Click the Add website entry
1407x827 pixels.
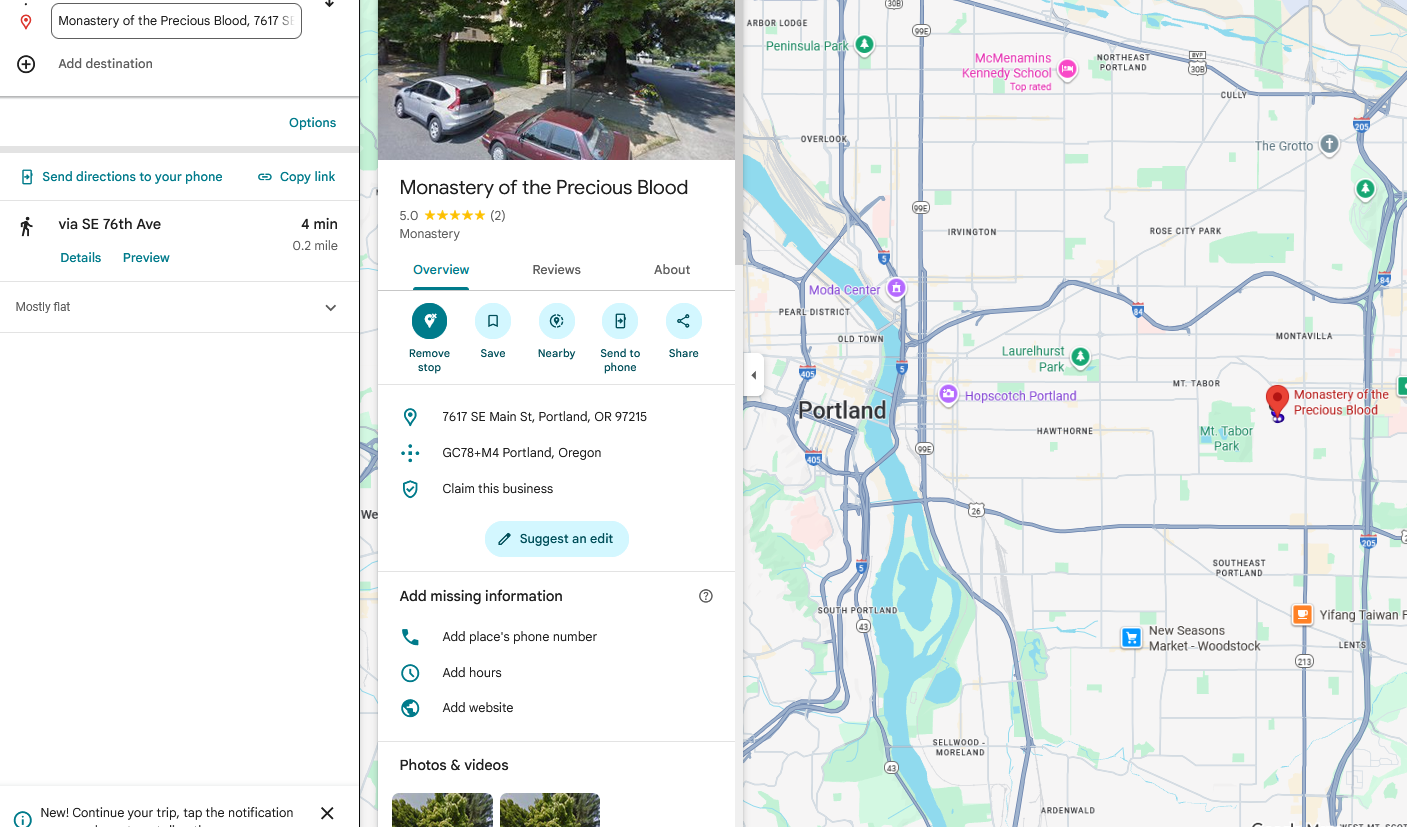click(478, 708)
